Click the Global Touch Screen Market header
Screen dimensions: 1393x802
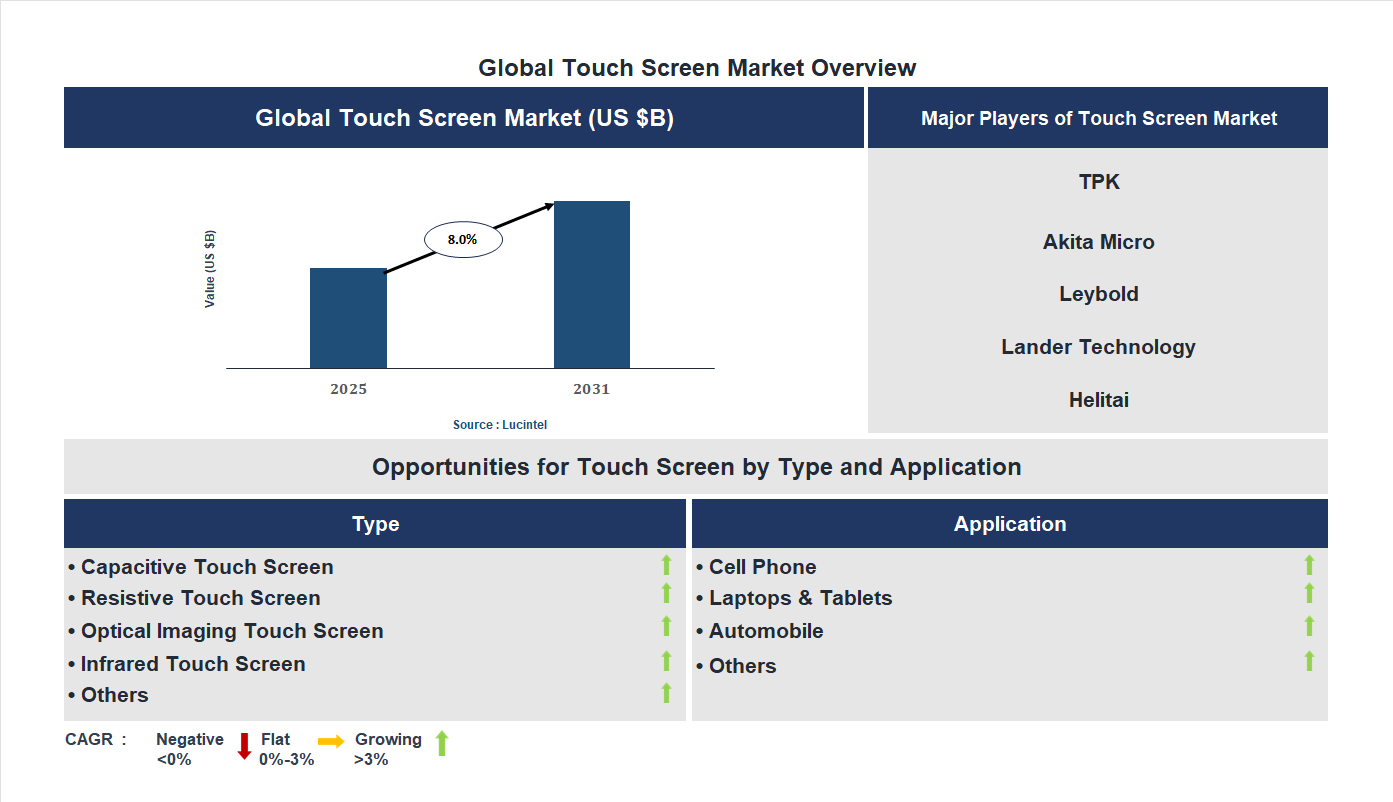(x=463, y=117)
